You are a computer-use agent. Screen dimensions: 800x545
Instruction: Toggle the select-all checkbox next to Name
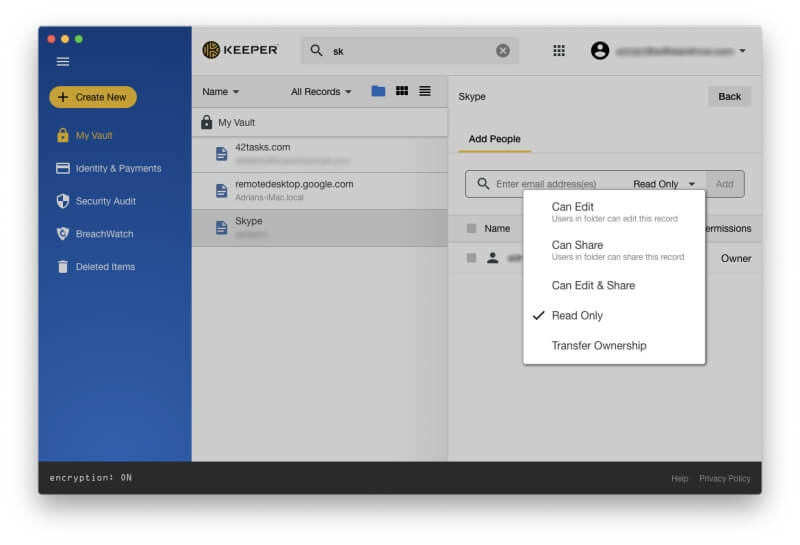click(x=471, y=228)
